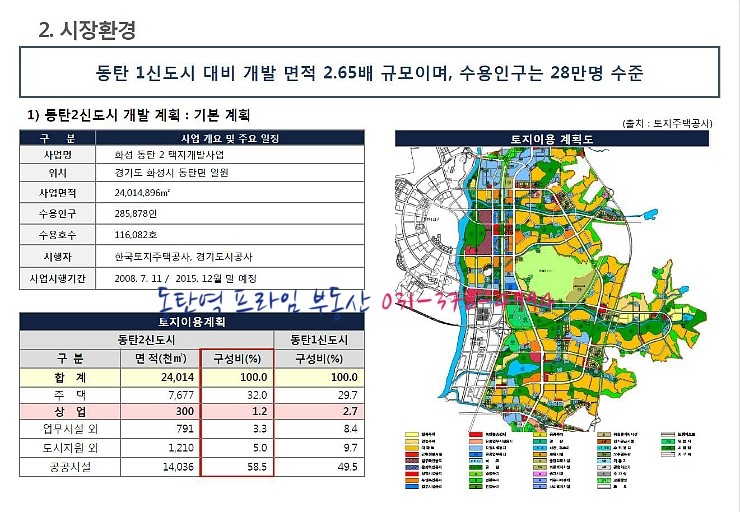Click the headline '동탄 1신도시 대비 개발 면적 2.65배' box

[x=370, y=72]
